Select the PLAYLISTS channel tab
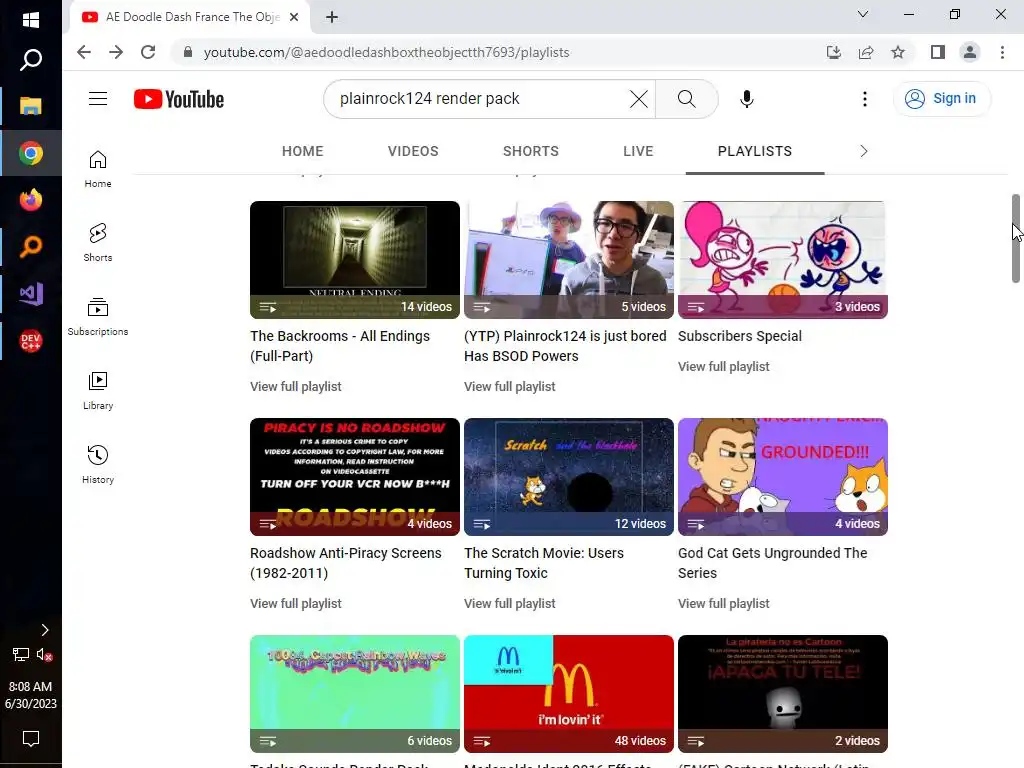Viewport: 1024px width, 768px height. (755, 152)
